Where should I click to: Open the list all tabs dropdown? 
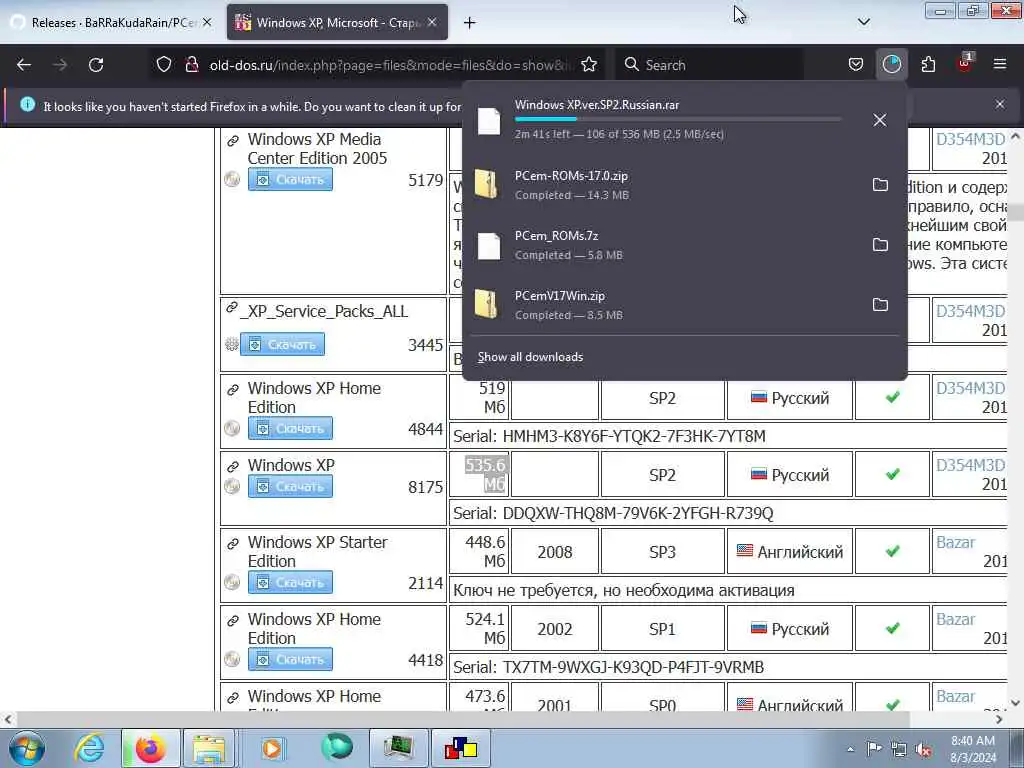(x=863, y=22)
